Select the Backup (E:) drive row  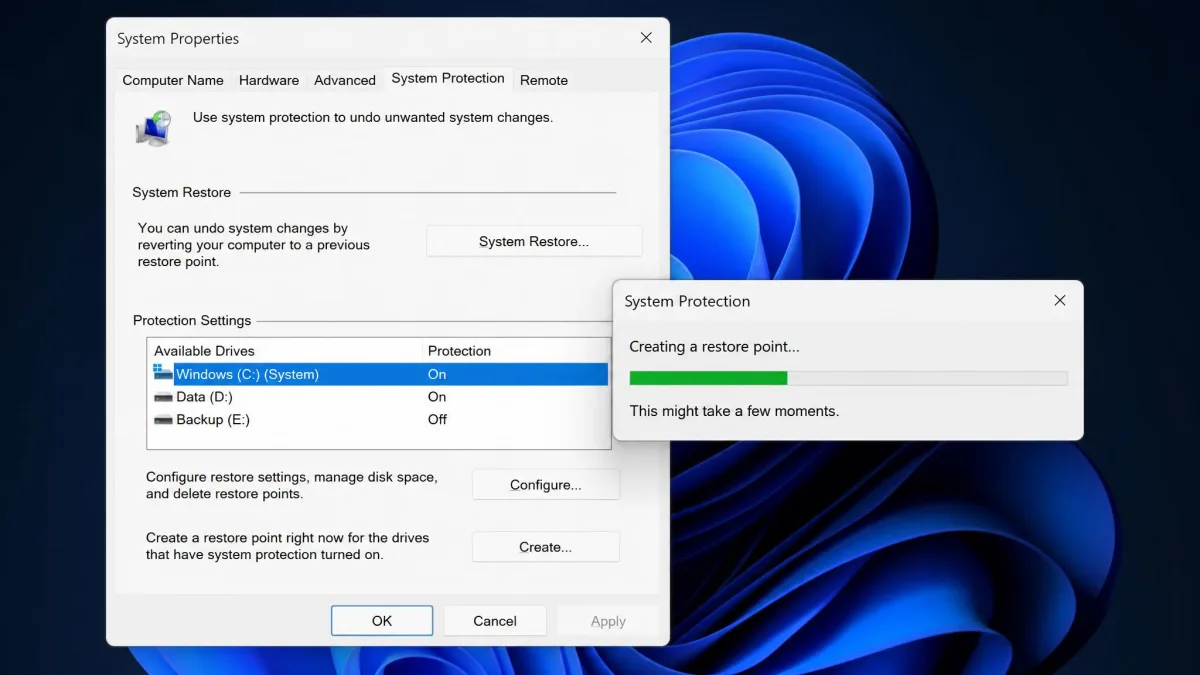point(379,420)
